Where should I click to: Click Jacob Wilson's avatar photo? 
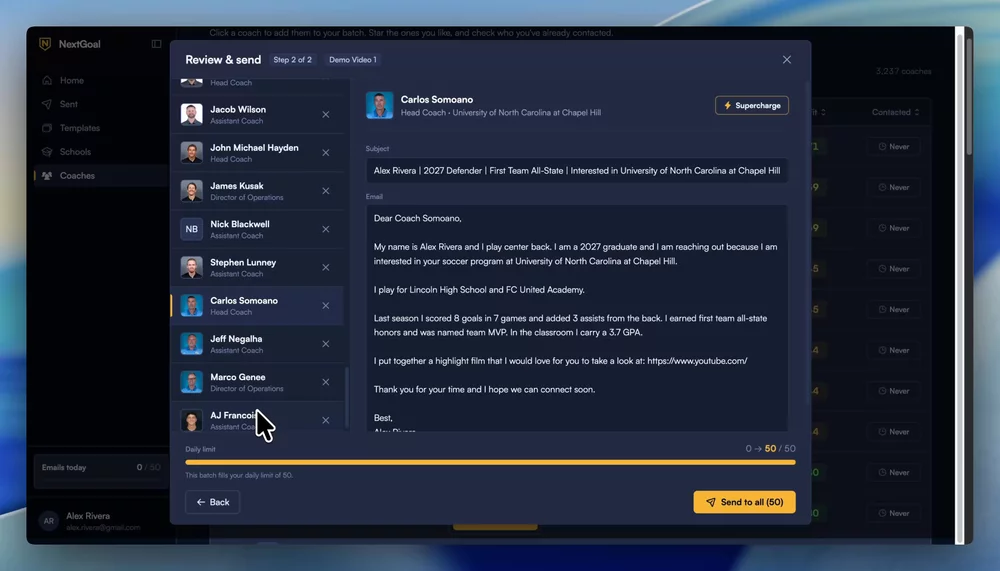191,114
